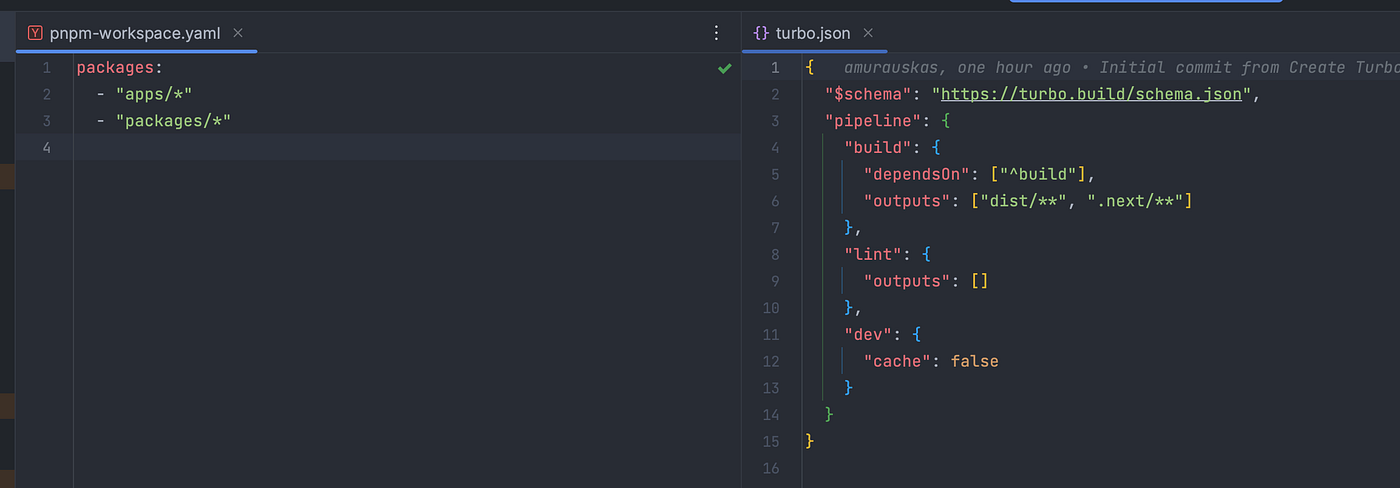
Task: Select line number 4 in pnpm-workspace.yaml gutter
Action: (46, 147)
